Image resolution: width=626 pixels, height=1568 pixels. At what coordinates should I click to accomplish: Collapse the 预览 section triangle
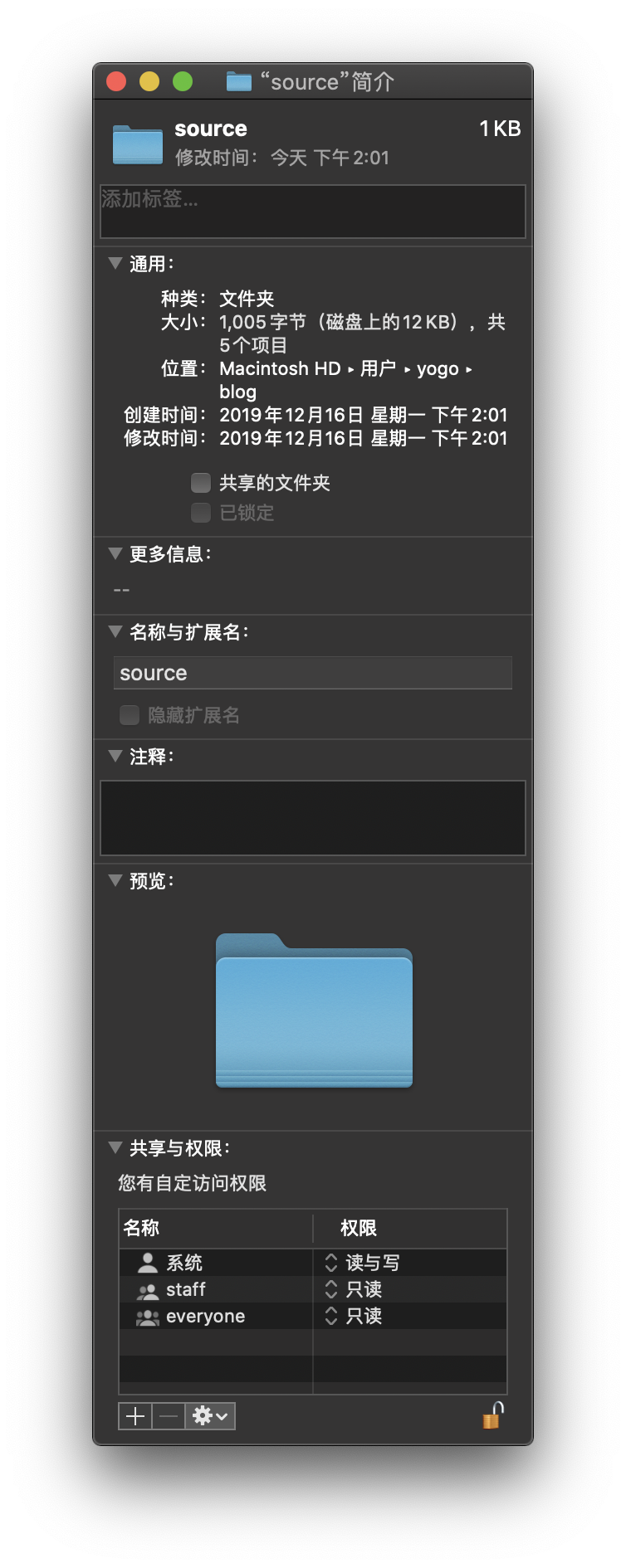tap(115, 880)
